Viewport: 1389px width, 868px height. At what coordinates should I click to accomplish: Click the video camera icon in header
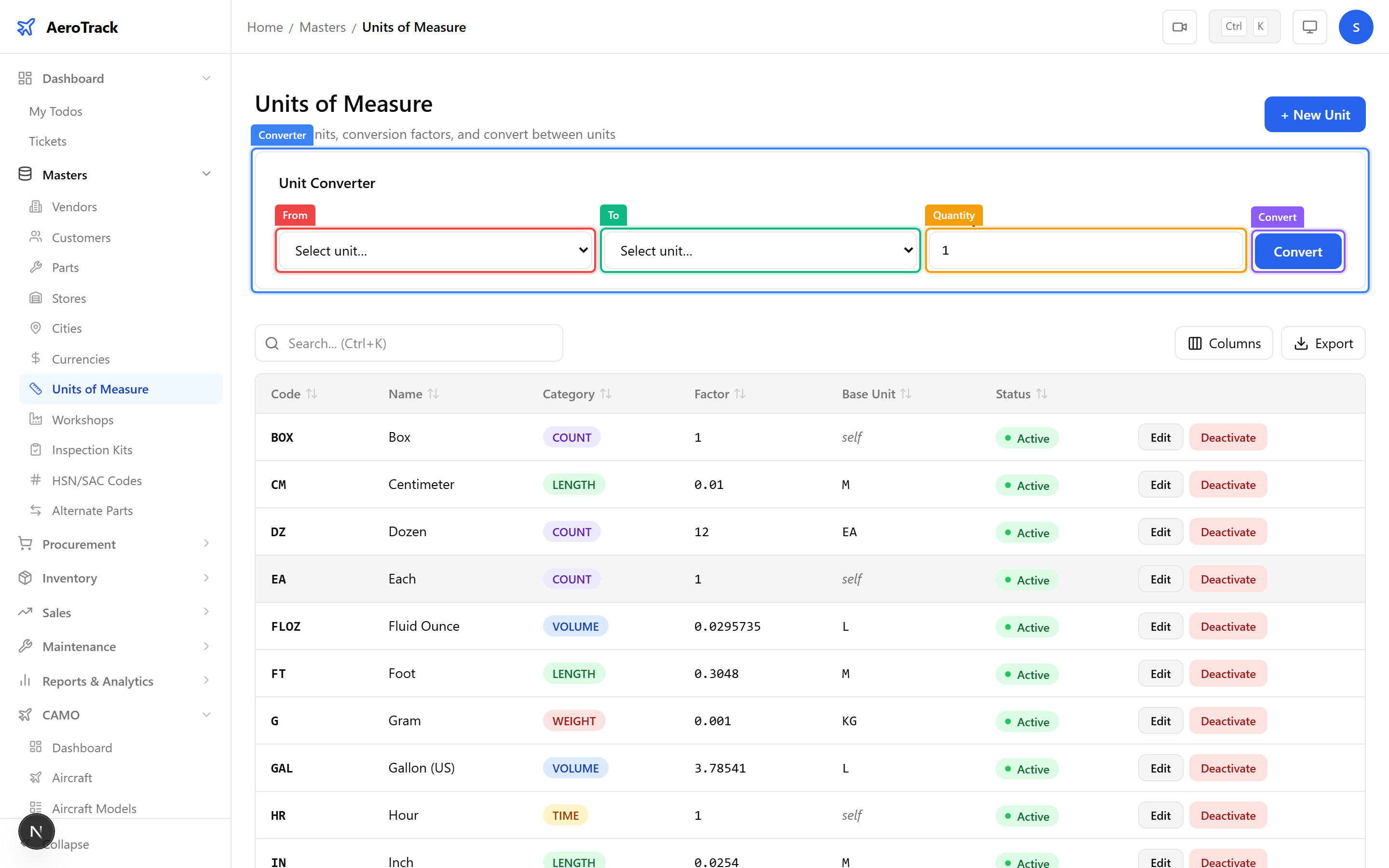coord(1179,27)
